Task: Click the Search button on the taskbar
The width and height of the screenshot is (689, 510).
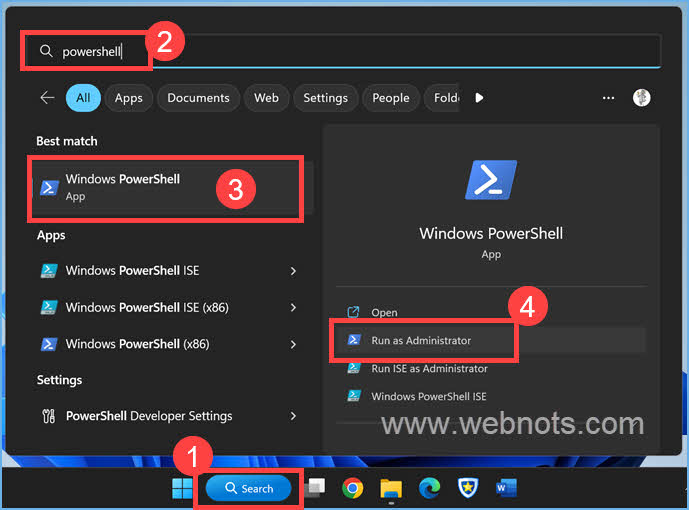Action: tap(249, 488)
